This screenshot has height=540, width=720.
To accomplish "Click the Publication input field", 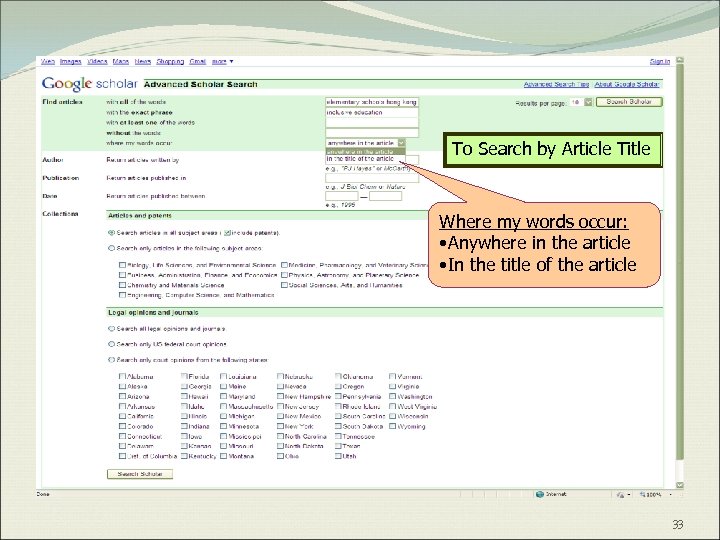I will pyautogui.click(x=372, y=178).
